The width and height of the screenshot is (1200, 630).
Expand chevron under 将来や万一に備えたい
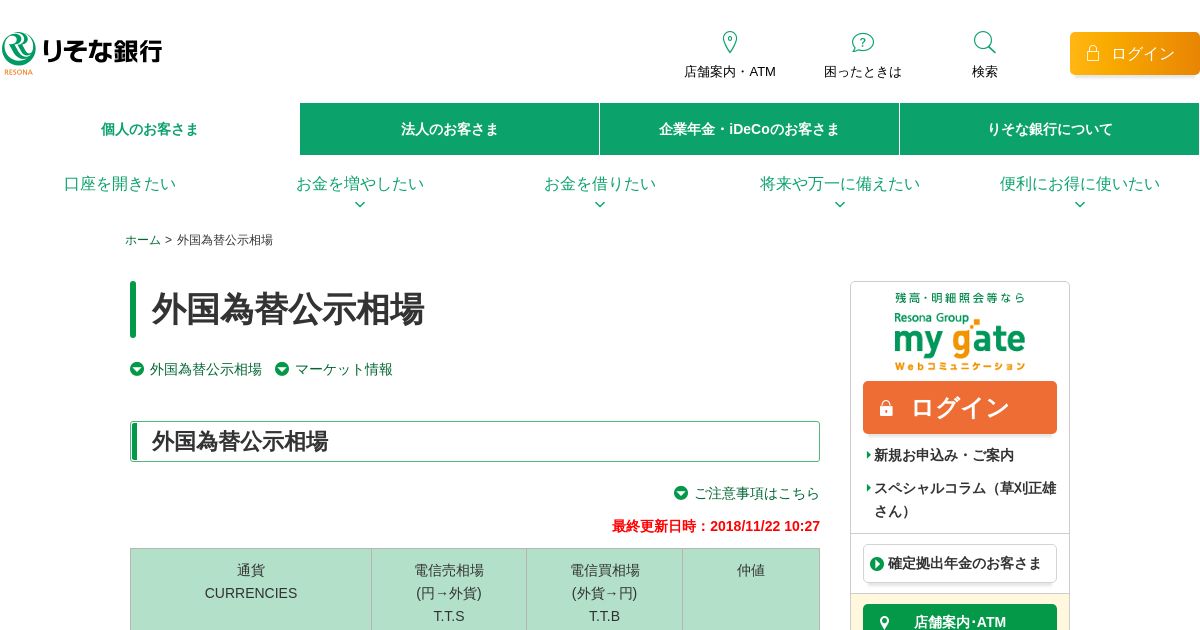840,205
